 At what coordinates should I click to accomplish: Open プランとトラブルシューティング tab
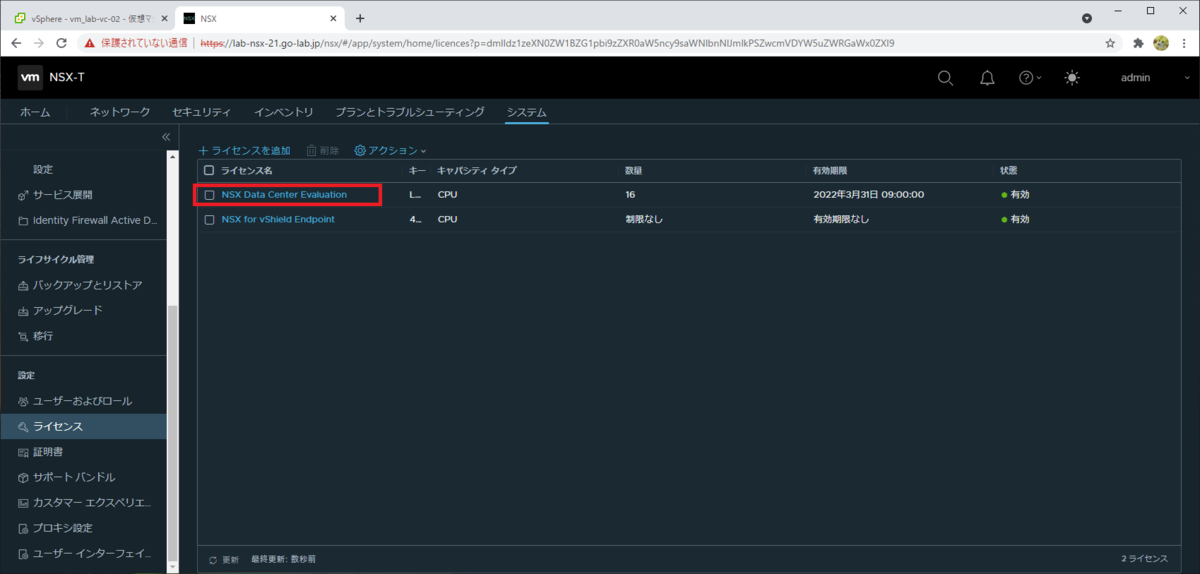coord(410,112)
